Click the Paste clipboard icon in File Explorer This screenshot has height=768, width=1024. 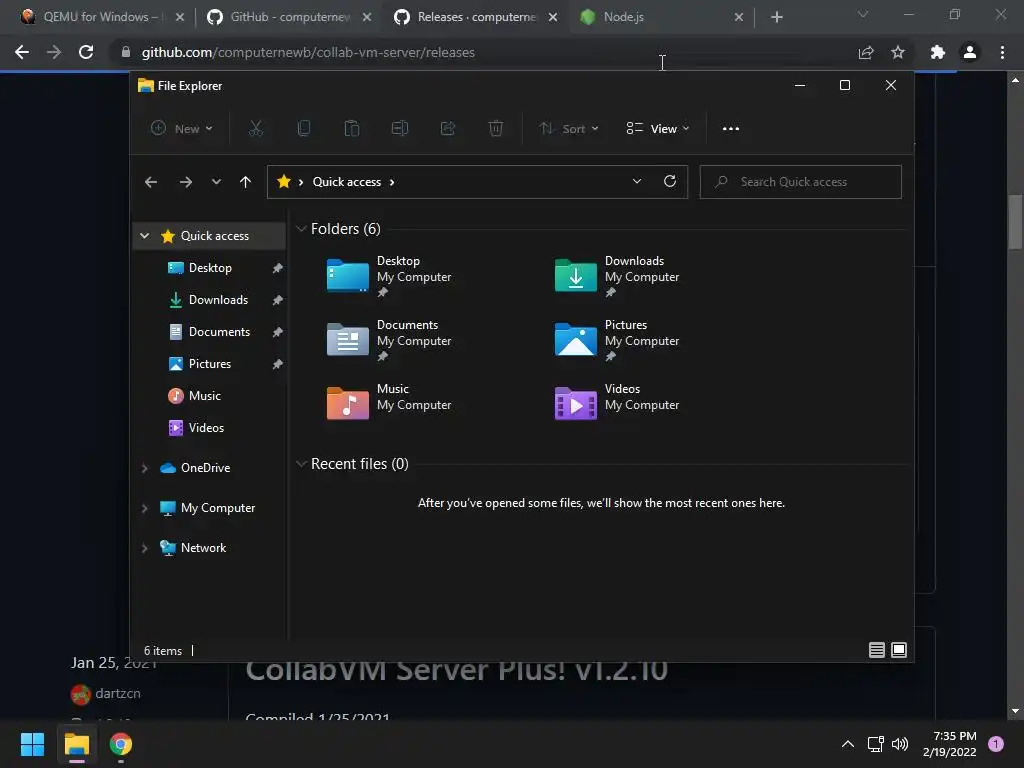pos(351,129)
